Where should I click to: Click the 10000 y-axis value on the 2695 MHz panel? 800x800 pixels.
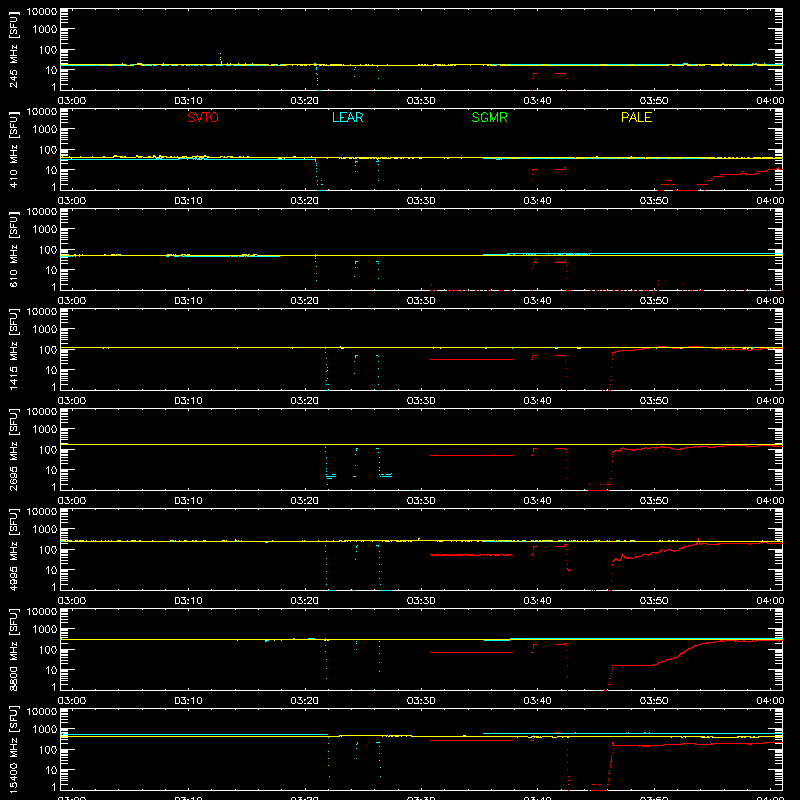pyautogui.click(x=42, y=412)
